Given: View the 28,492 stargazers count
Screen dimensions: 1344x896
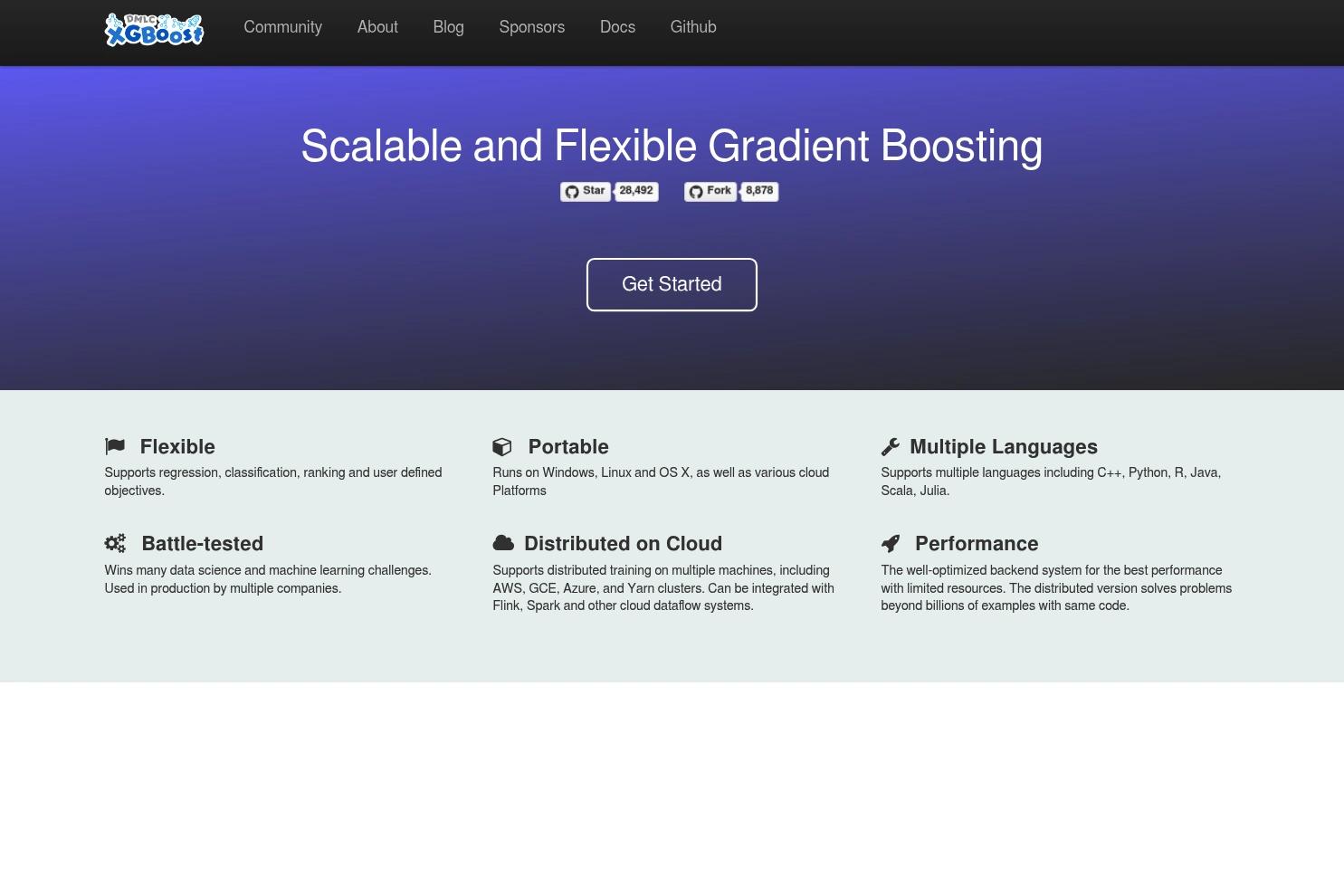Looking at the screenshot, I should [x=636, y=191].
